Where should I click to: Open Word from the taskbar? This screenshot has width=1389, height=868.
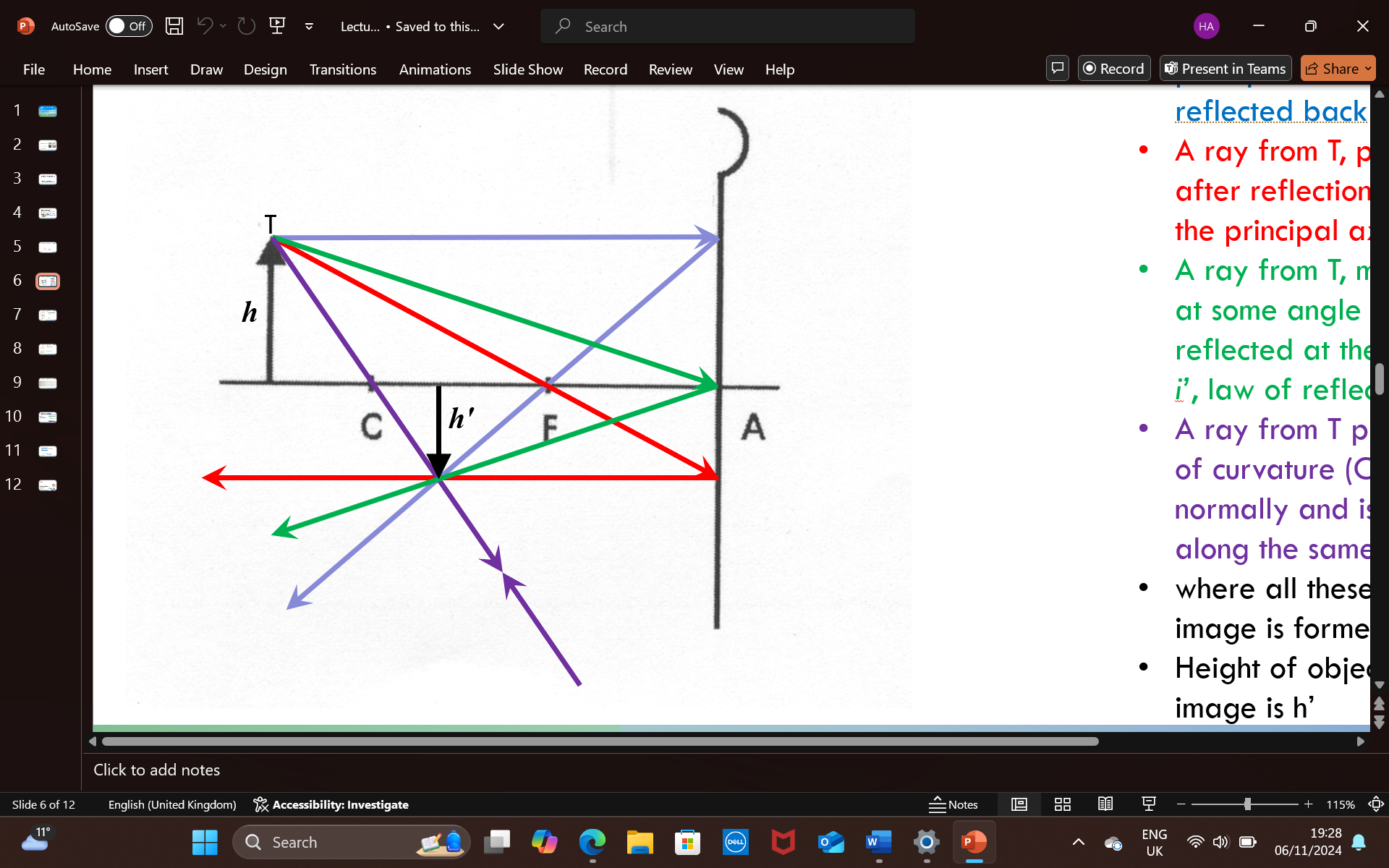tap(878, 842)
